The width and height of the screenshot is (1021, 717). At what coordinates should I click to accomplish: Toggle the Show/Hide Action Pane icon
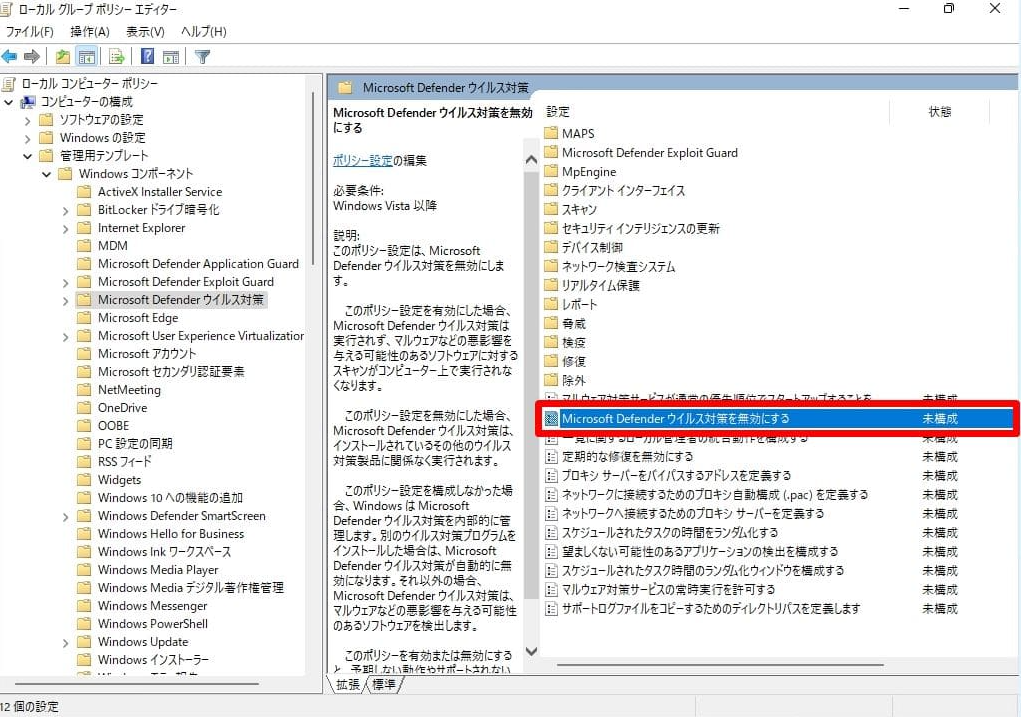(x=171, y=57)
